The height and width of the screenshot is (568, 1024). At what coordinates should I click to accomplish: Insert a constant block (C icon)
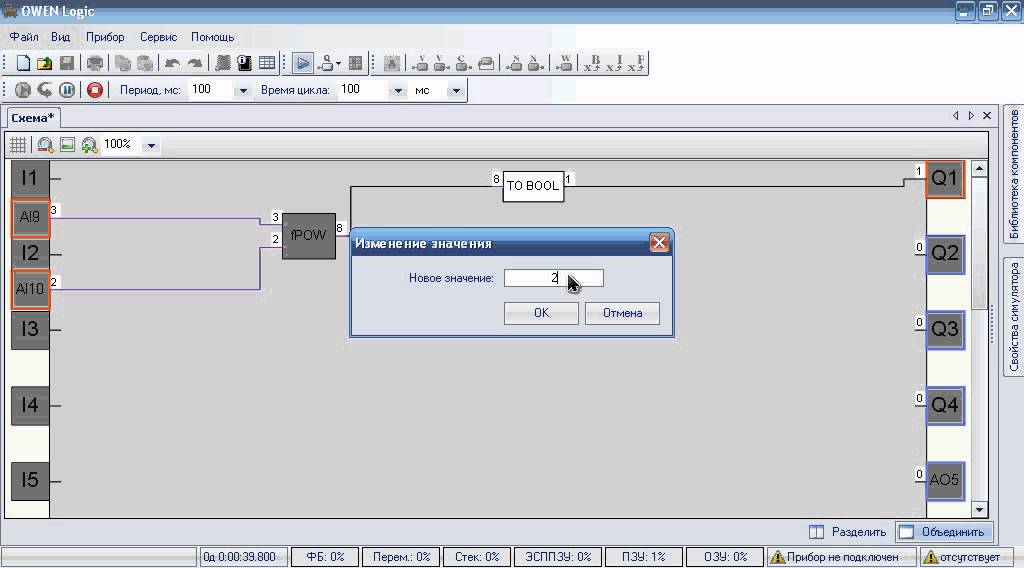click(x=462, y=63)
